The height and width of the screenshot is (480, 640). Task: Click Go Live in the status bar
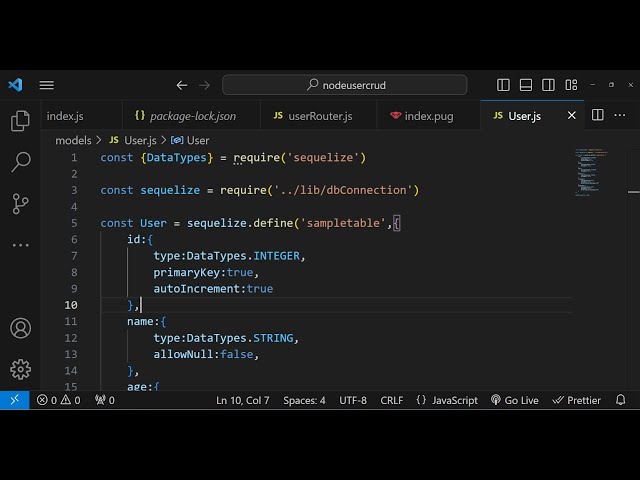(x=515, y=400)
